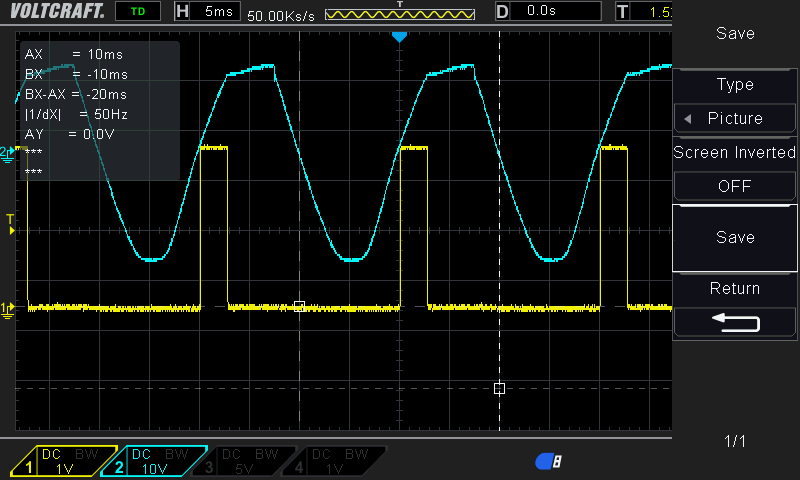
Task: Click the blue USB status icon
Action: (x=548, y=461)
